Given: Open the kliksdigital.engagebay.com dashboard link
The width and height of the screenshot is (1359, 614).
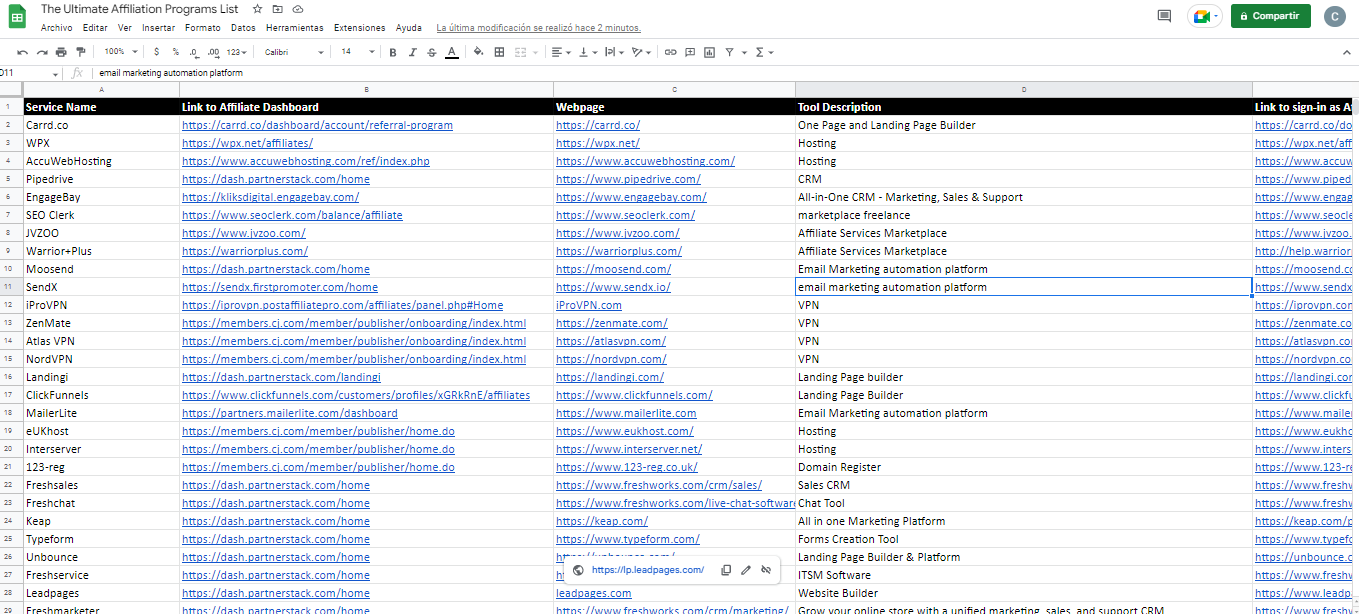Looking at the screenshot, I should [270, 197].
